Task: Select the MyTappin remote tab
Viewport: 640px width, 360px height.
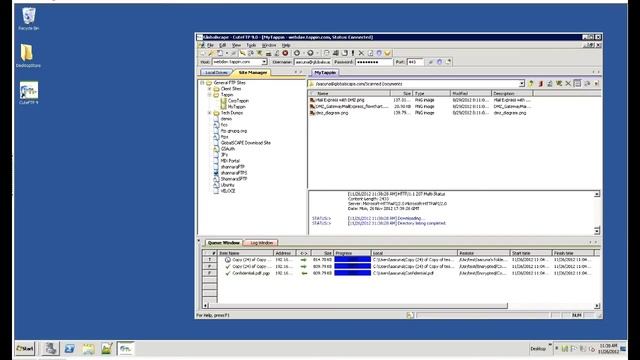Action: pos(325,72)
